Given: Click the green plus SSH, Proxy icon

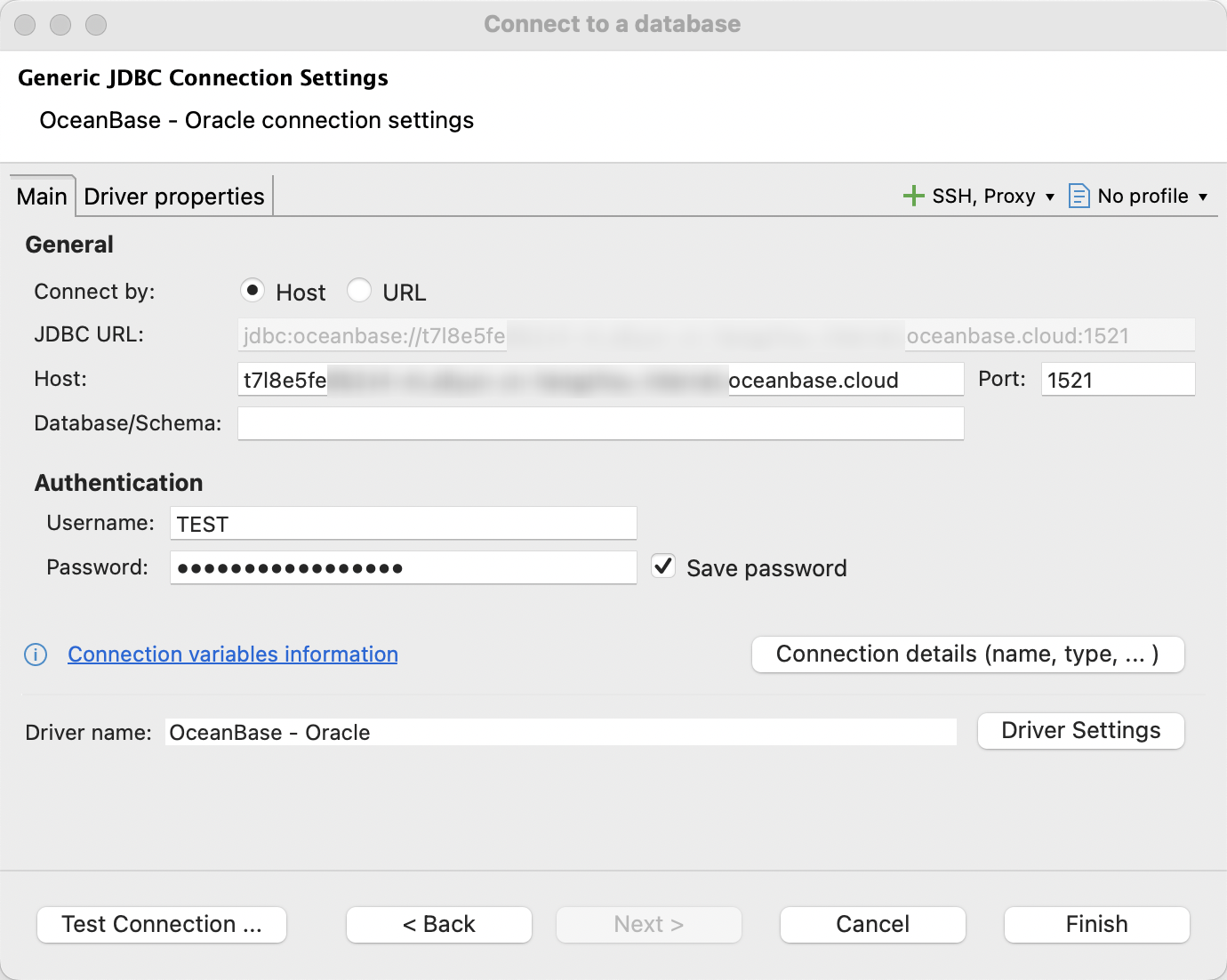Looking at the screenshot, I should click(x=913, y=196).
